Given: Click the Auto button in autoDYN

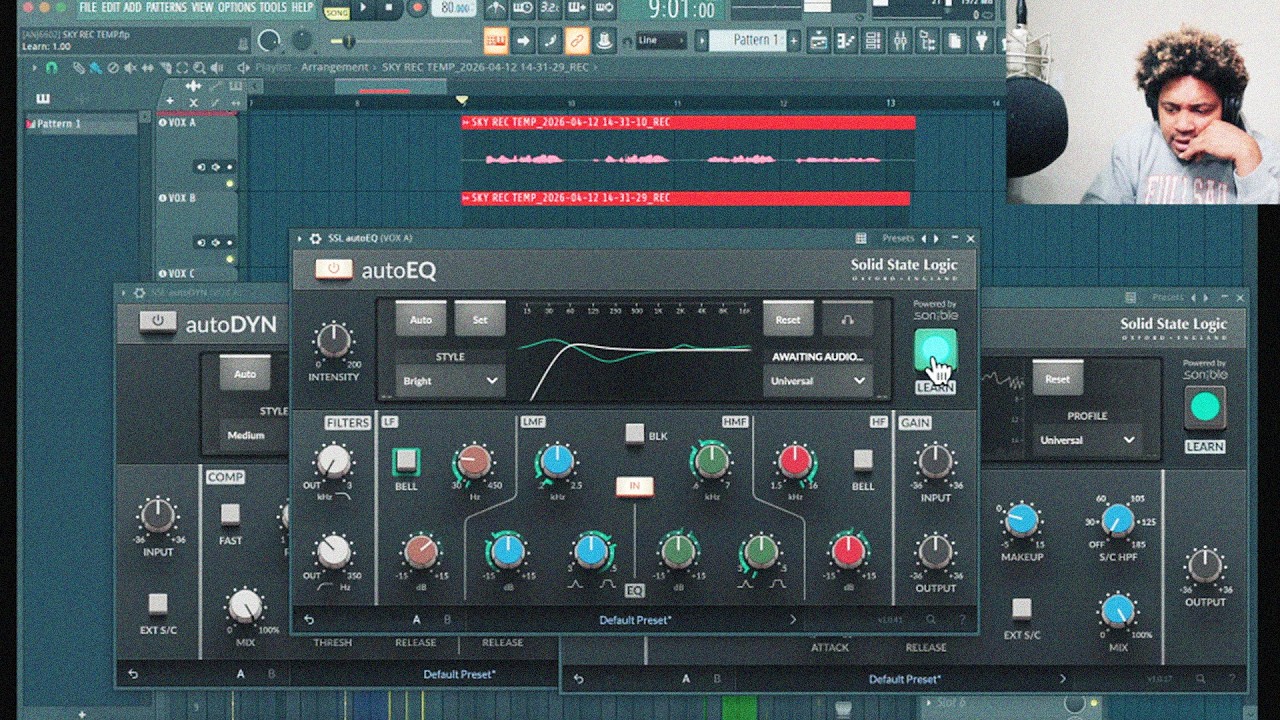Looking at the screenshot, I should 245,374.
